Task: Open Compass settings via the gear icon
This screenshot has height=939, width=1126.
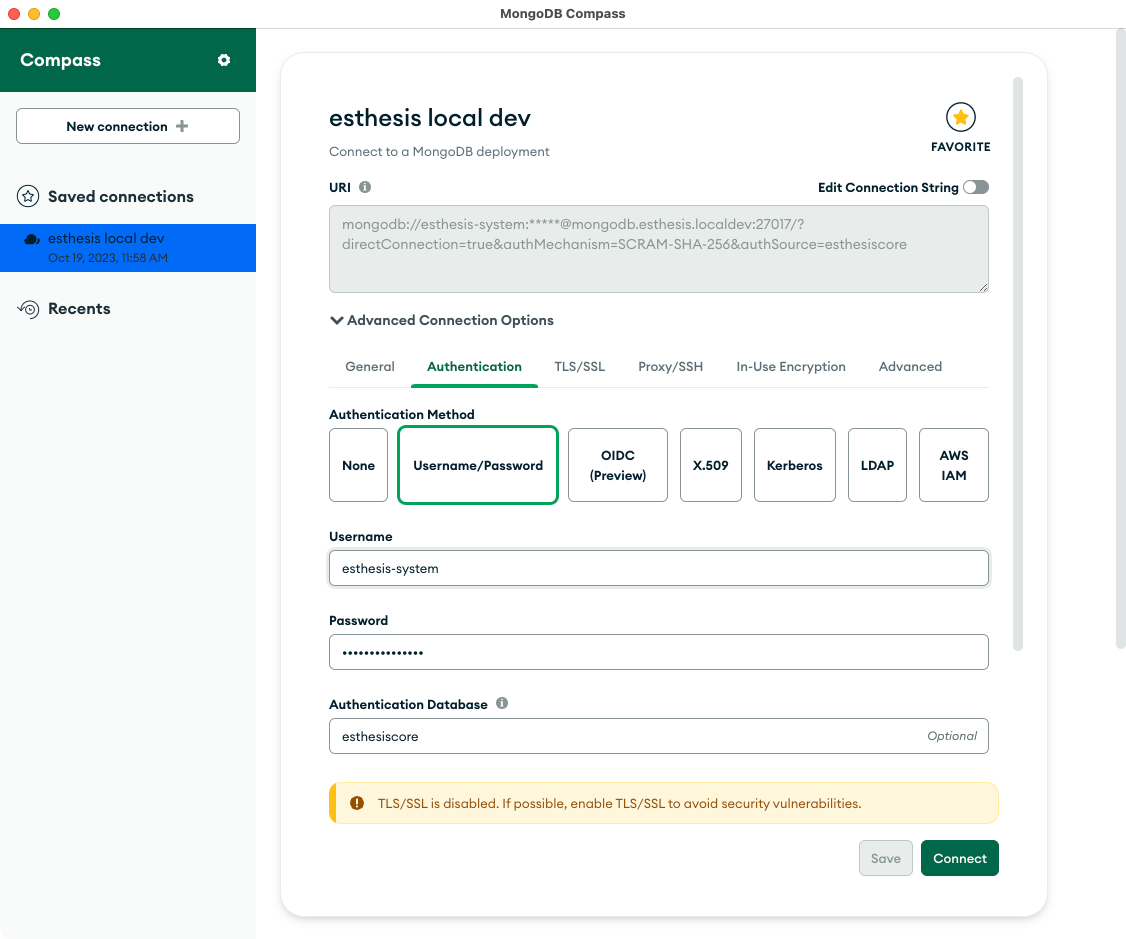Action: pos(224,60)
